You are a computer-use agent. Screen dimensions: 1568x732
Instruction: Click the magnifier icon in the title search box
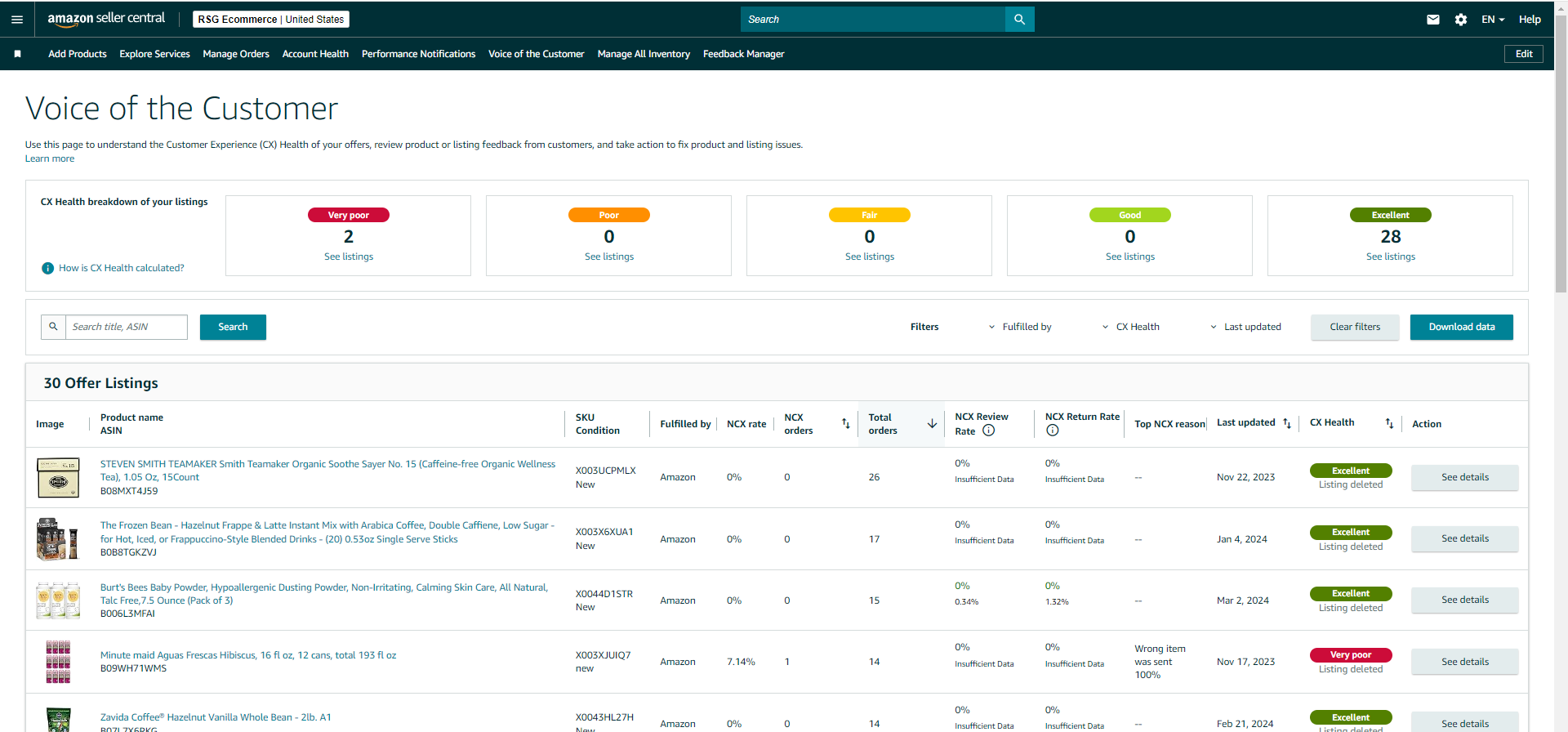53,327
